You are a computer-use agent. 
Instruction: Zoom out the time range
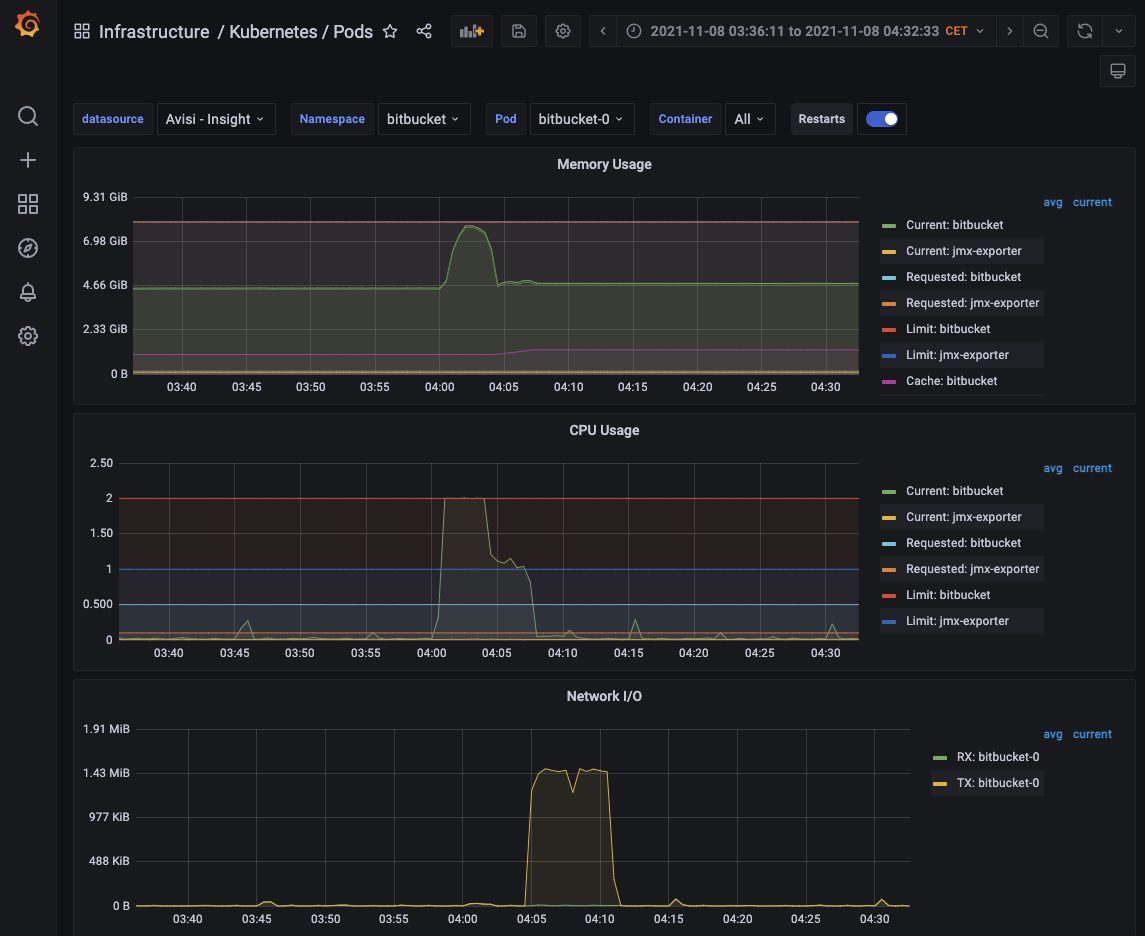[1041, 31]
